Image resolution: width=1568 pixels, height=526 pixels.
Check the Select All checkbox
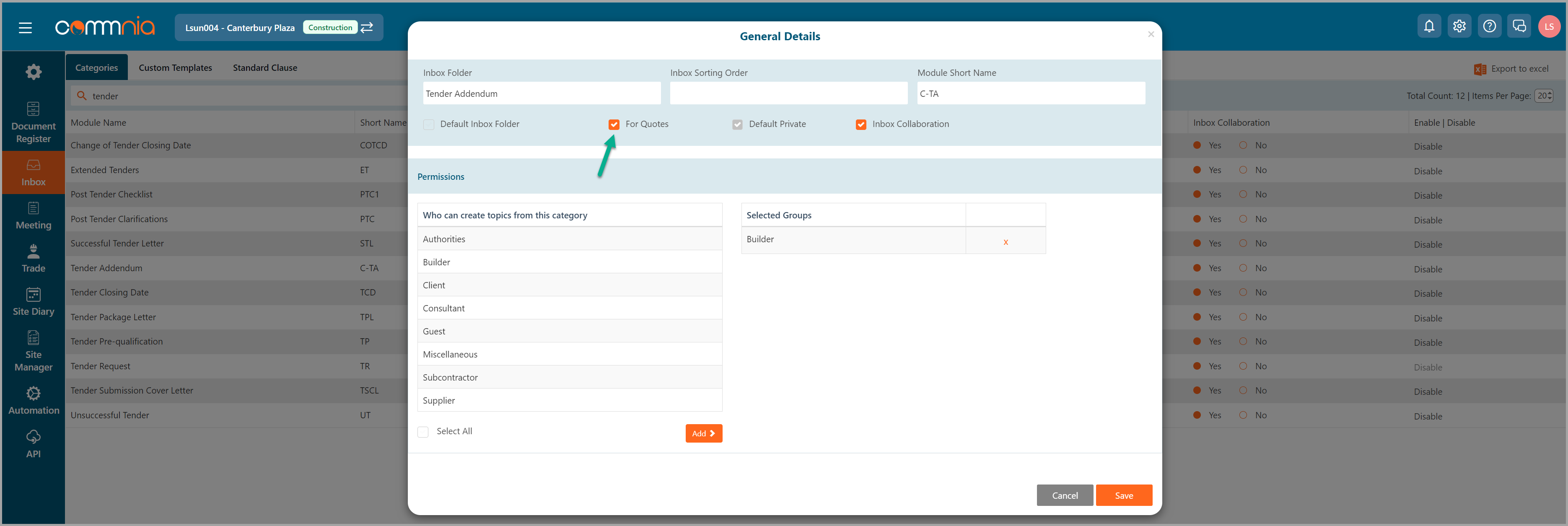[x=423, y=432]
